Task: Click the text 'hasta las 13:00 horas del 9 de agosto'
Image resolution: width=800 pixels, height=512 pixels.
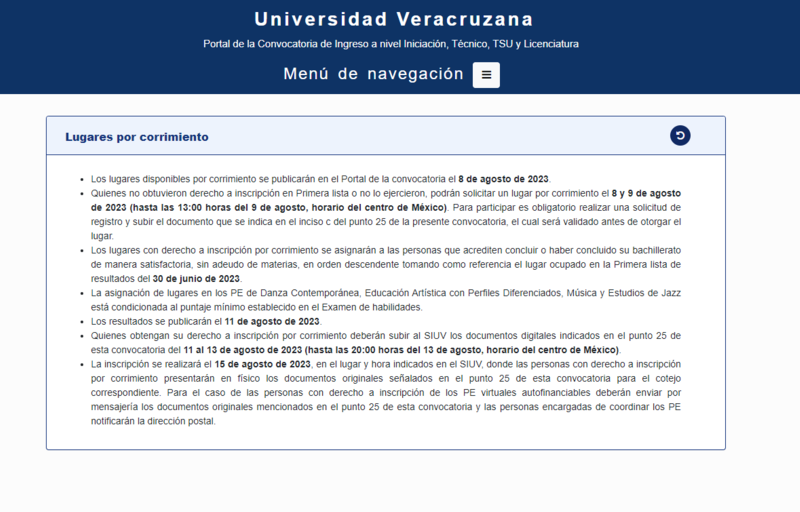Action: pyautogui.click(x=217, y=208)
